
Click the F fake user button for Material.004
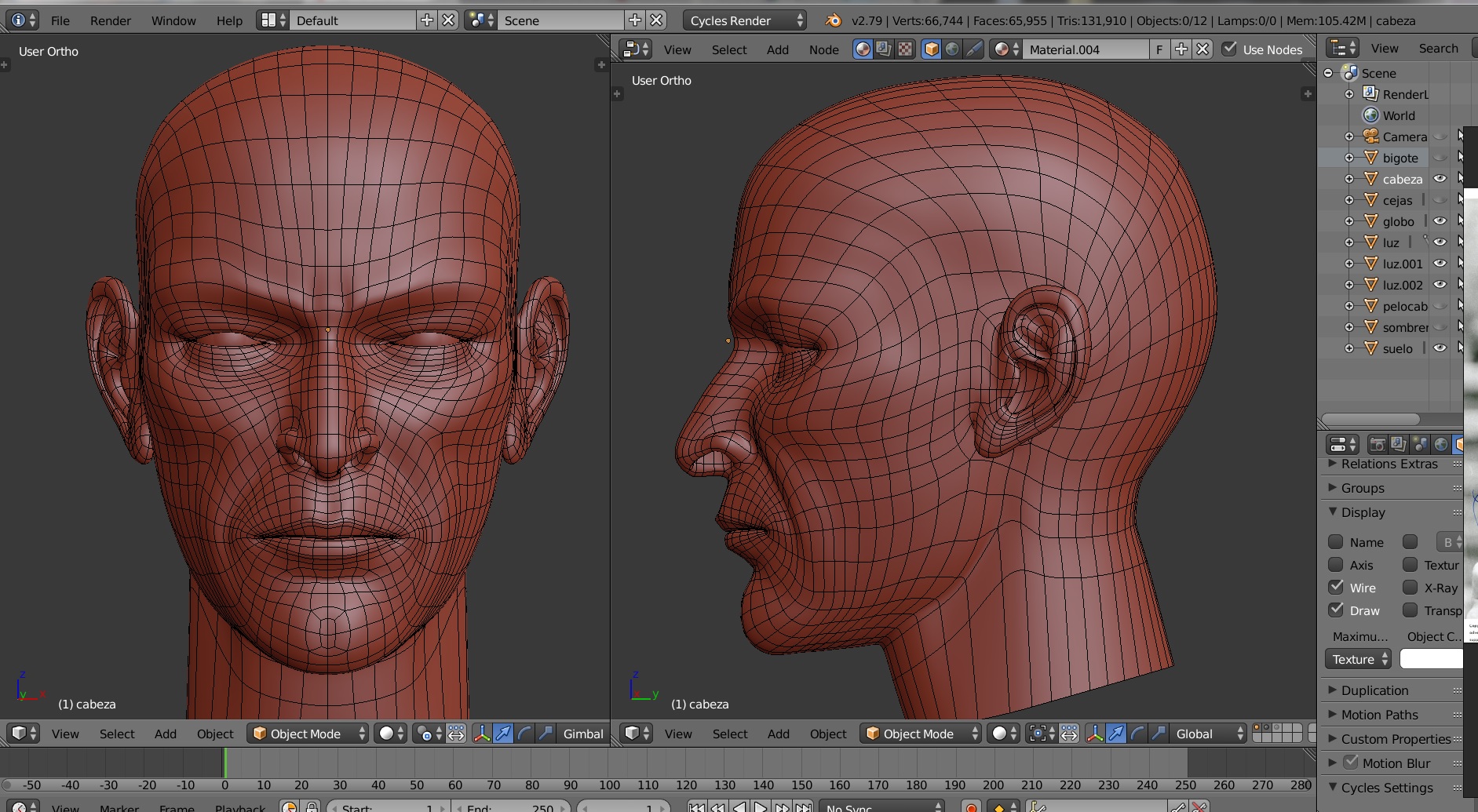point(1159,49)
